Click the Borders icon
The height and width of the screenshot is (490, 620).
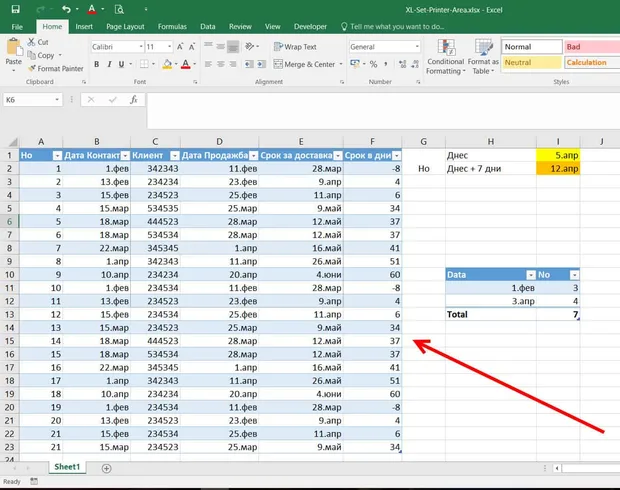pyautogui.click(x=144, y=64)
